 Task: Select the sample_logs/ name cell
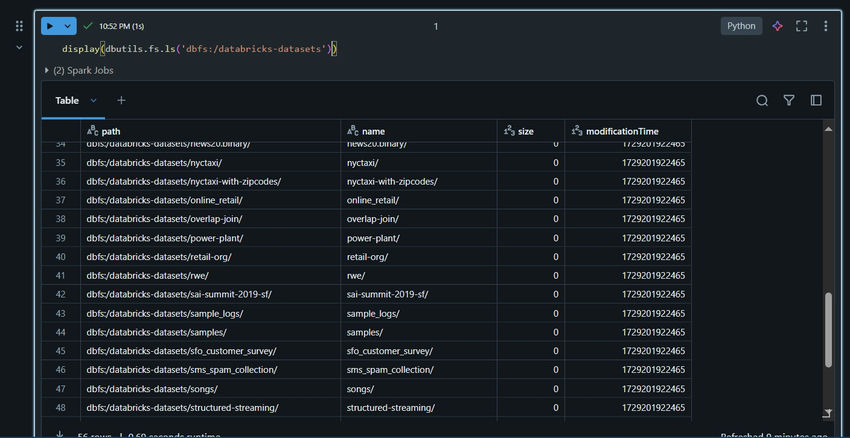click(418, 313)
